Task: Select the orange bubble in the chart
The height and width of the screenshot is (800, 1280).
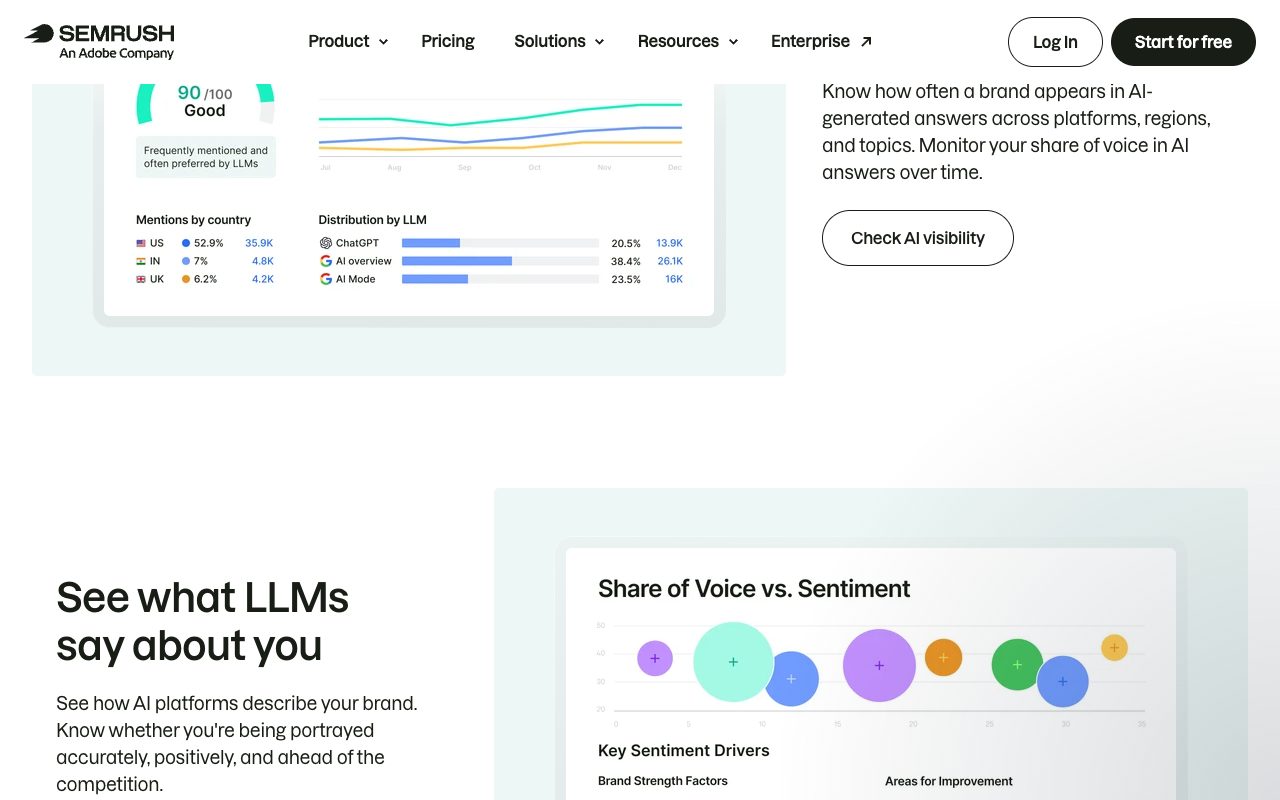Action: tap(943, 657)
